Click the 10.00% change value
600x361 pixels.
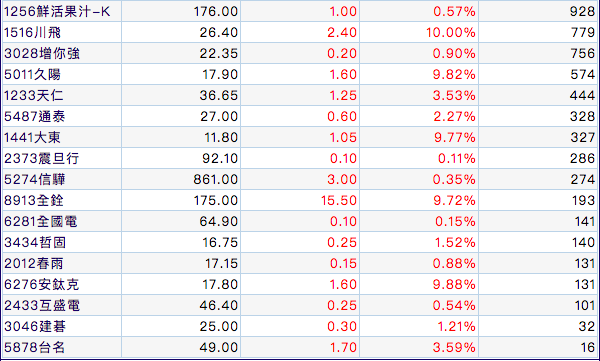tap(451, 33)
